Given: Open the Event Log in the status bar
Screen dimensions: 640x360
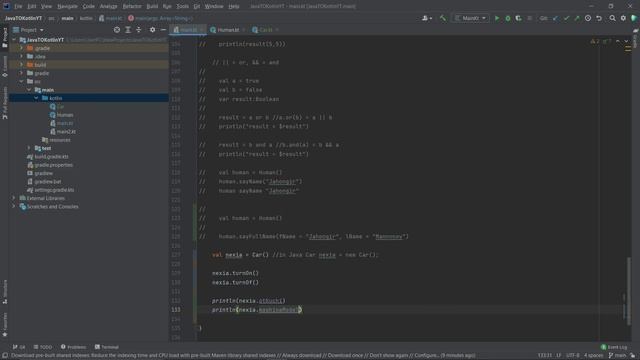Looking at the screenshot, I should (x=614, y=347).
